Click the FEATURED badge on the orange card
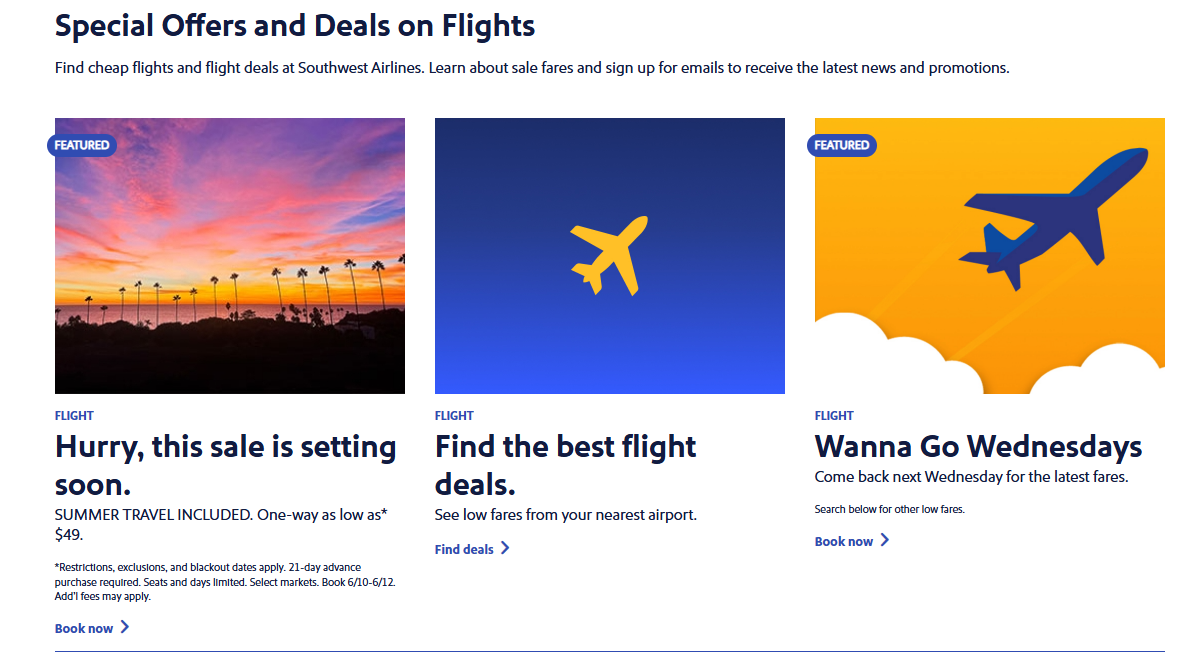 click(842, 145)
